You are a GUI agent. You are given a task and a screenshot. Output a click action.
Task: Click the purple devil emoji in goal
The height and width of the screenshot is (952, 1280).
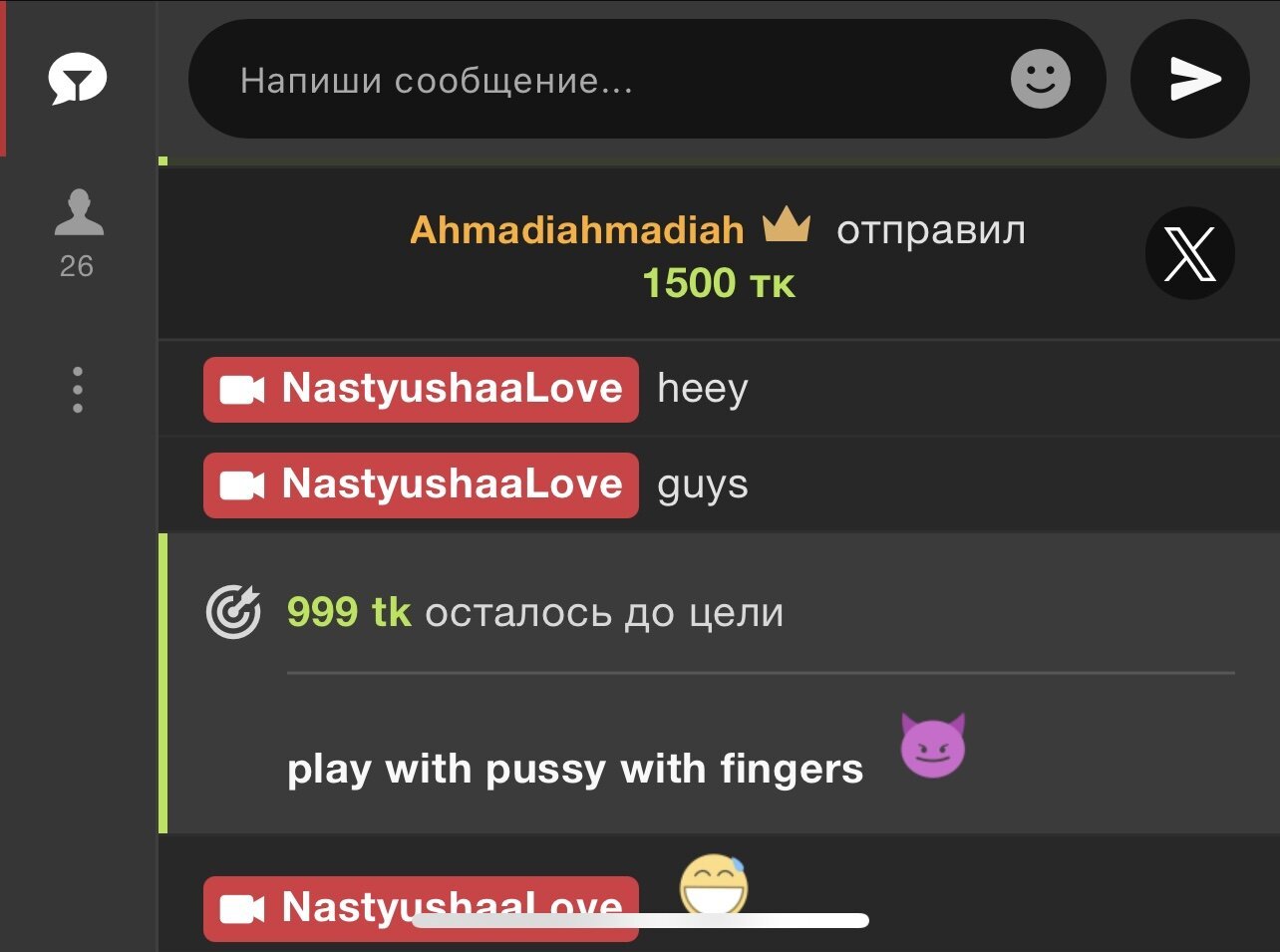click(933, 745)
